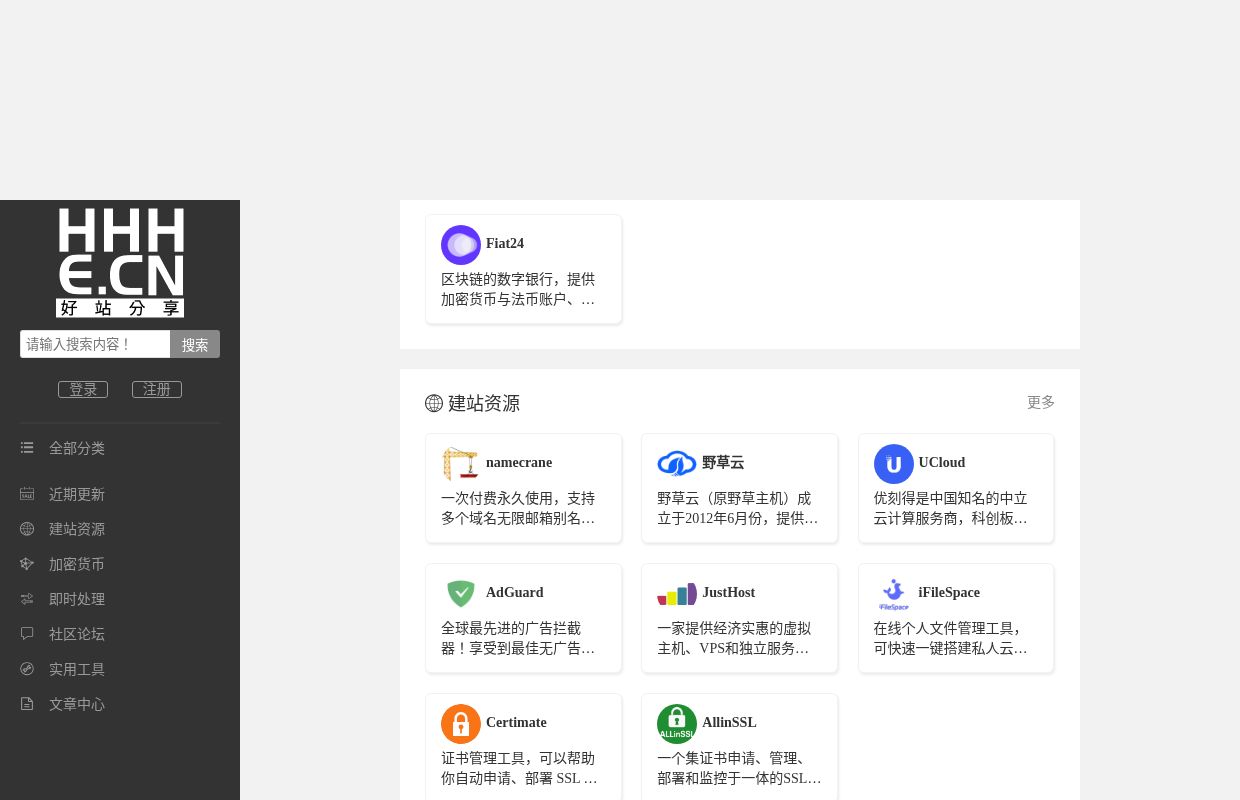Click the globe icon beside 建站资源 heading
This screenshot has height=800, width=1240.
(x=434, y=403)
